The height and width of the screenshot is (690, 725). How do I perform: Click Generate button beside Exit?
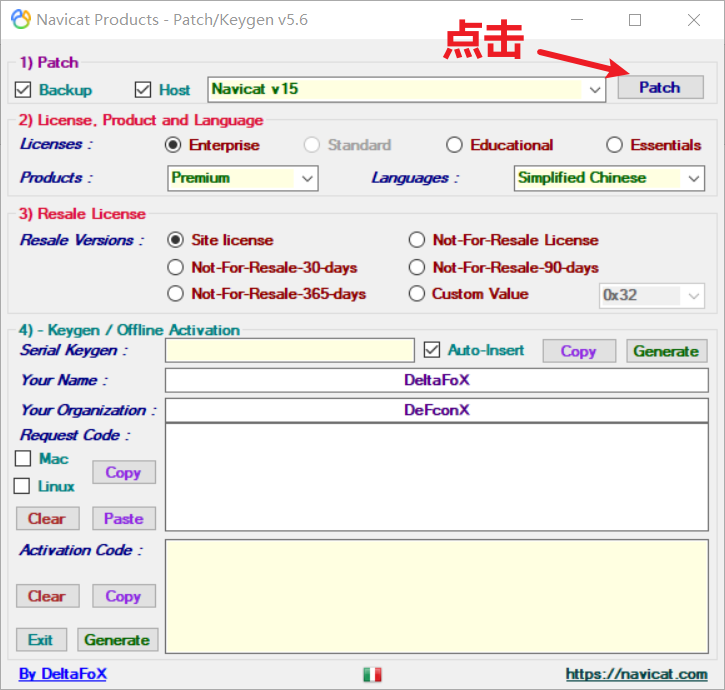click(117, 640)
